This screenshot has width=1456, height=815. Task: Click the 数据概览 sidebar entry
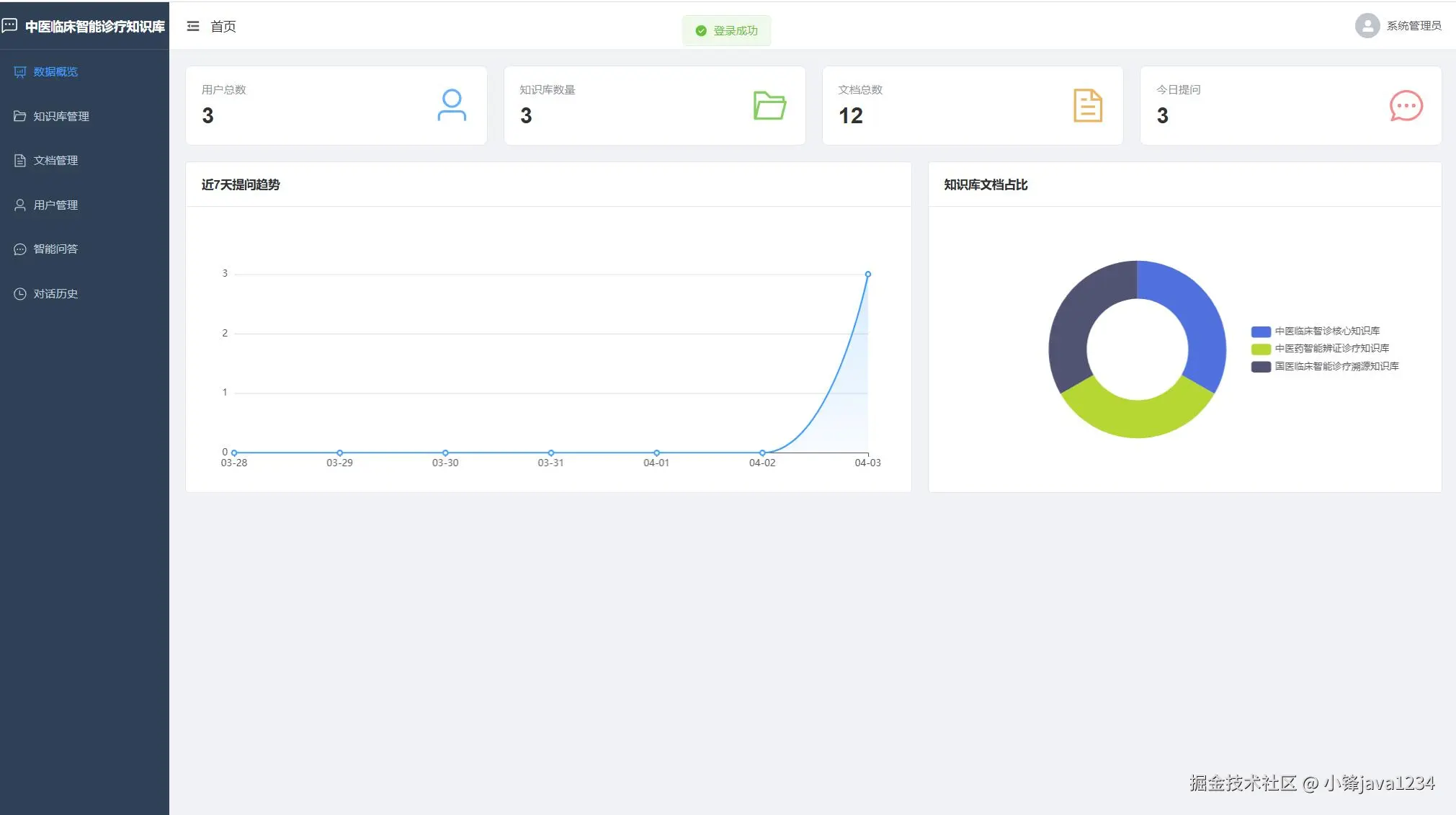55,72
